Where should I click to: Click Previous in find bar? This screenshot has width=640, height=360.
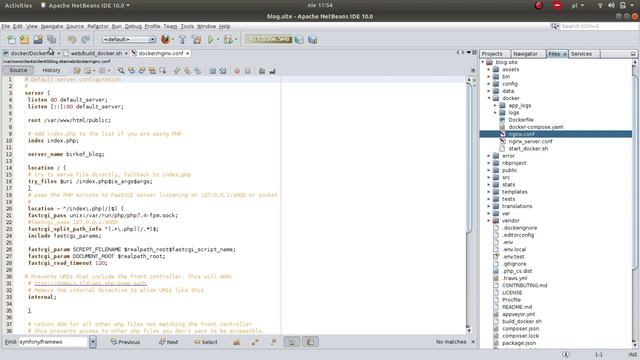[125, 342]
